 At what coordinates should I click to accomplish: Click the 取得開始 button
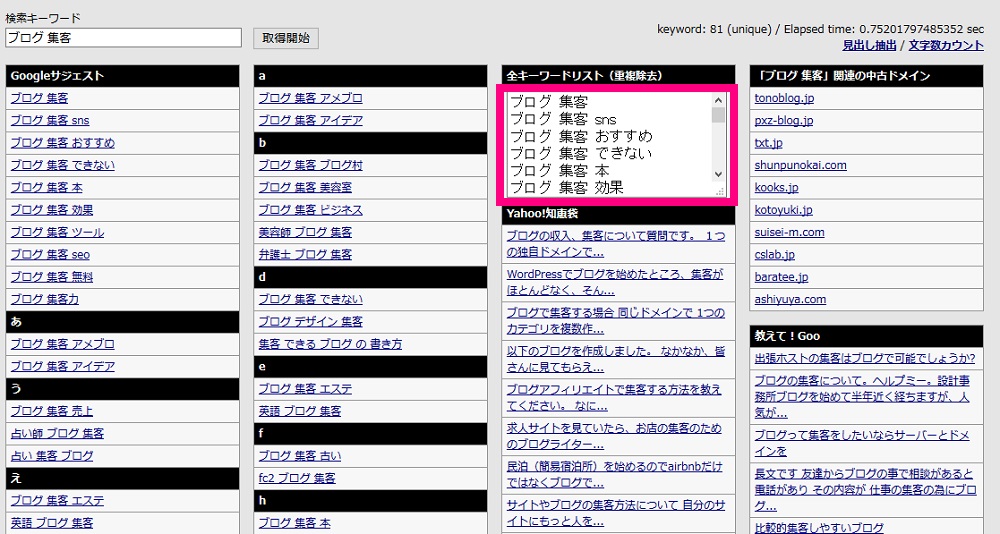[x=286, y=38]
